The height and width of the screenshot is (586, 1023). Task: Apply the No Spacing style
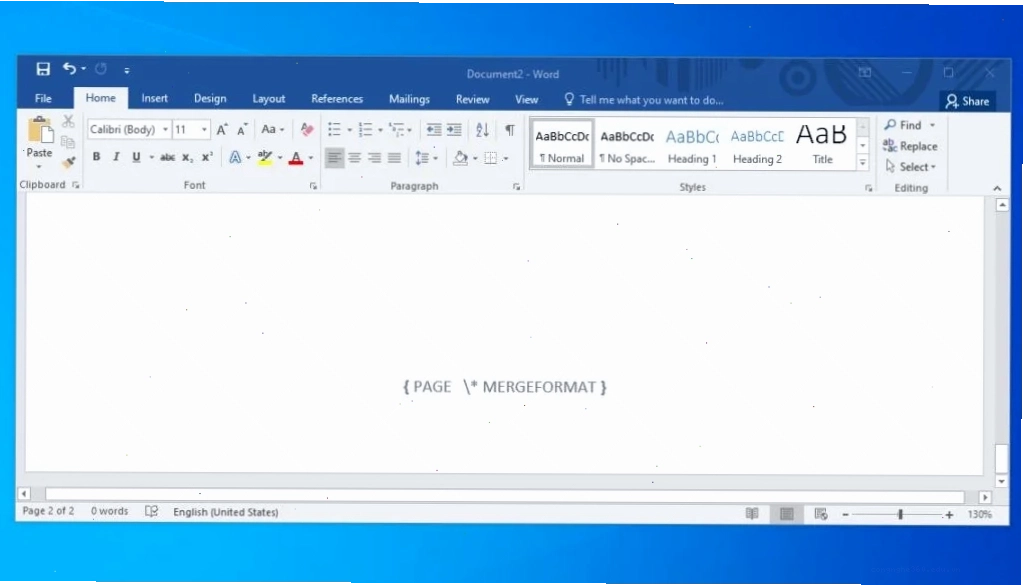click(627, 144)
